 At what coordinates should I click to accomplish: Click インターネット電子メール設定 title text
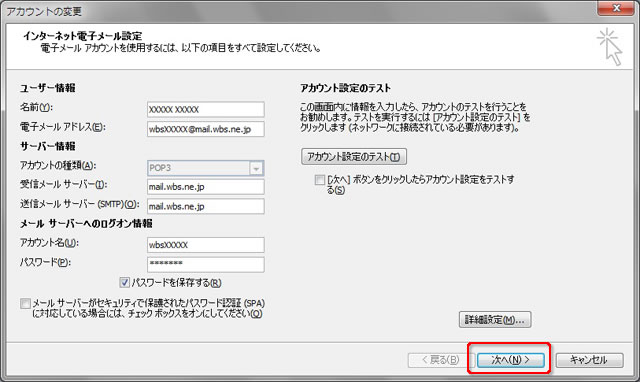tap(82, 36)
